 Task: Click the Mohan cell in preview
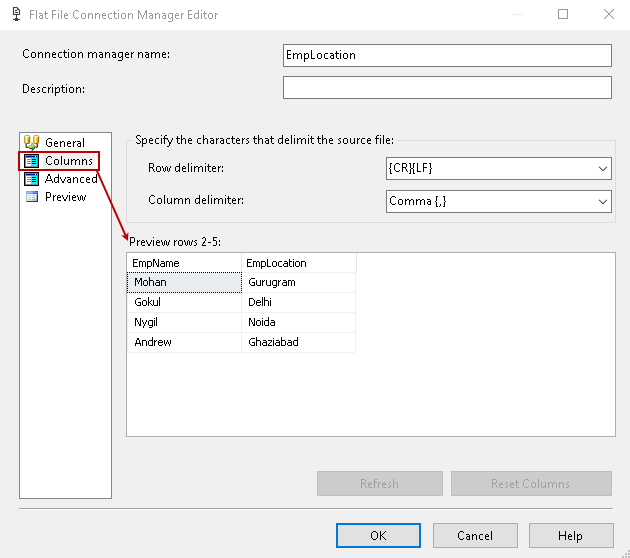tap(184, 282)
